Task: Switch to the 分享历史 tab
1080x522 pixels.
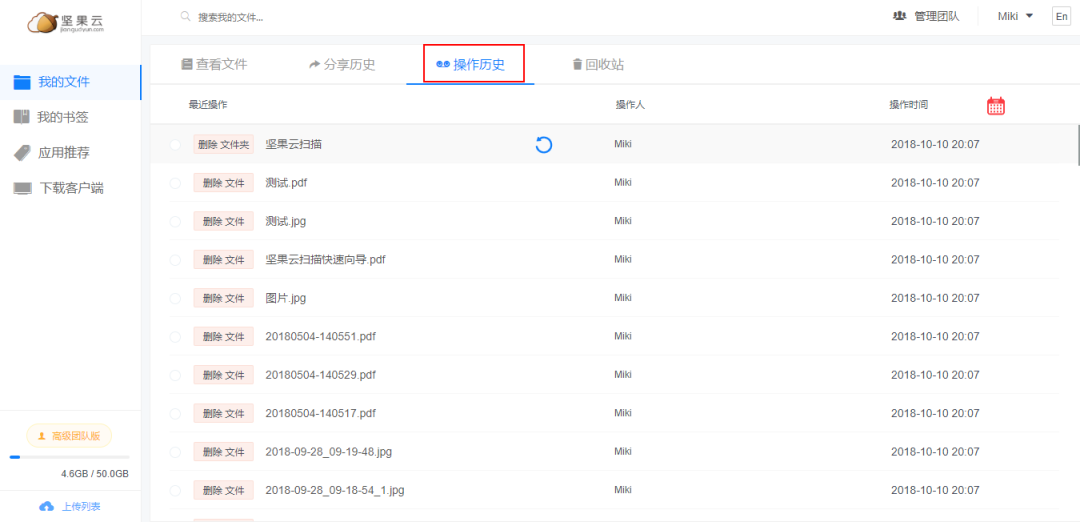Action: (342, 65)
